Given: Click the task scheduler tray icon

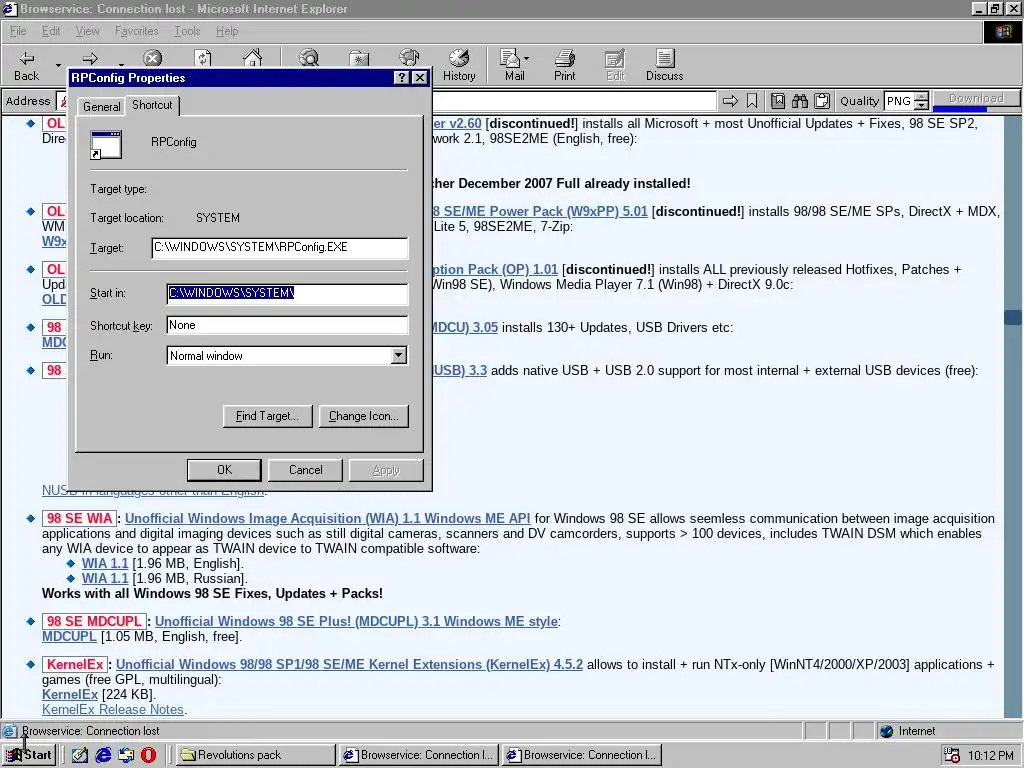Looking at the screenshot, I should [952, 756].
